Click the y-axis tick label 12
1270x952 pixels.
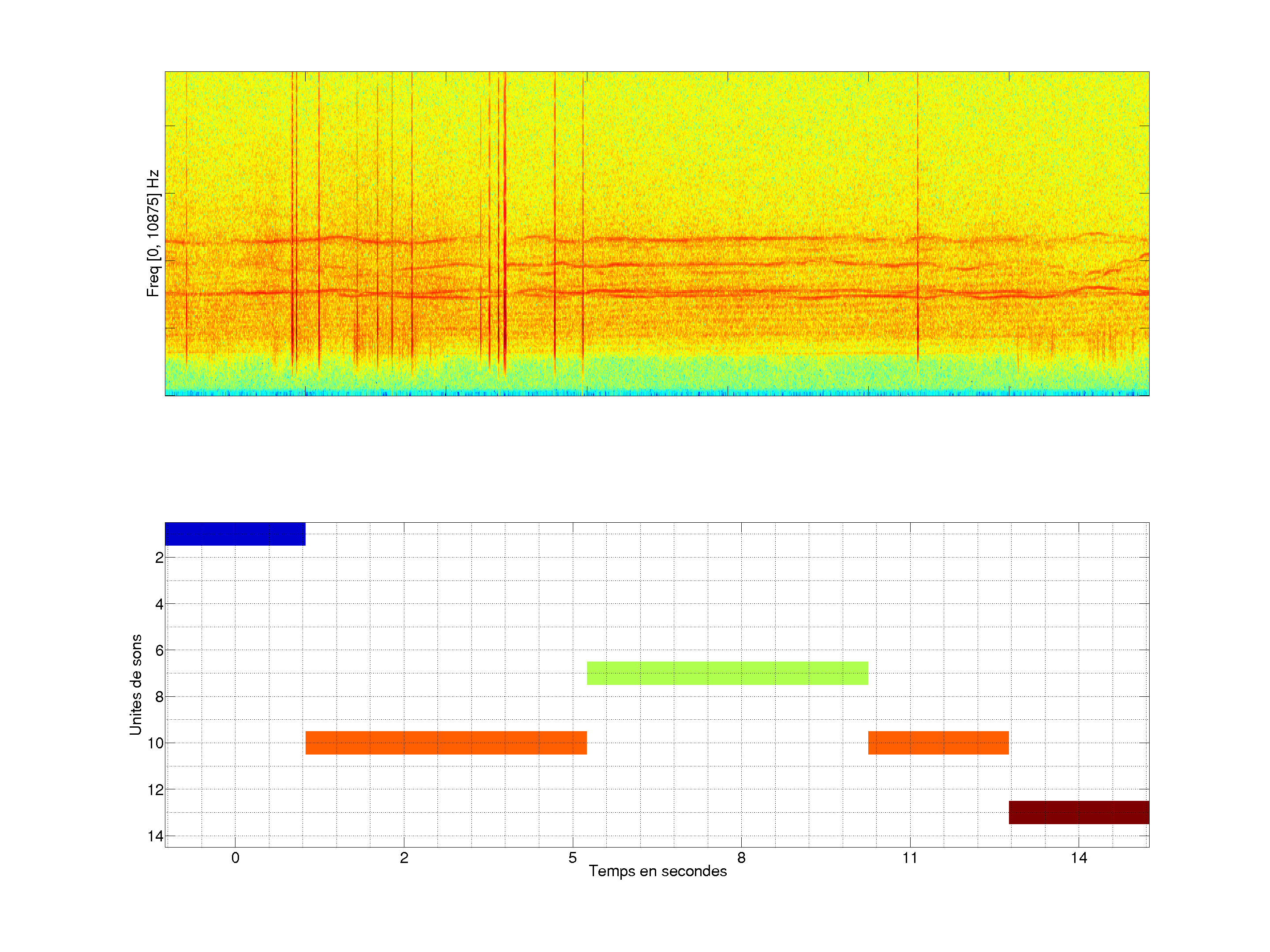point(156,790)
